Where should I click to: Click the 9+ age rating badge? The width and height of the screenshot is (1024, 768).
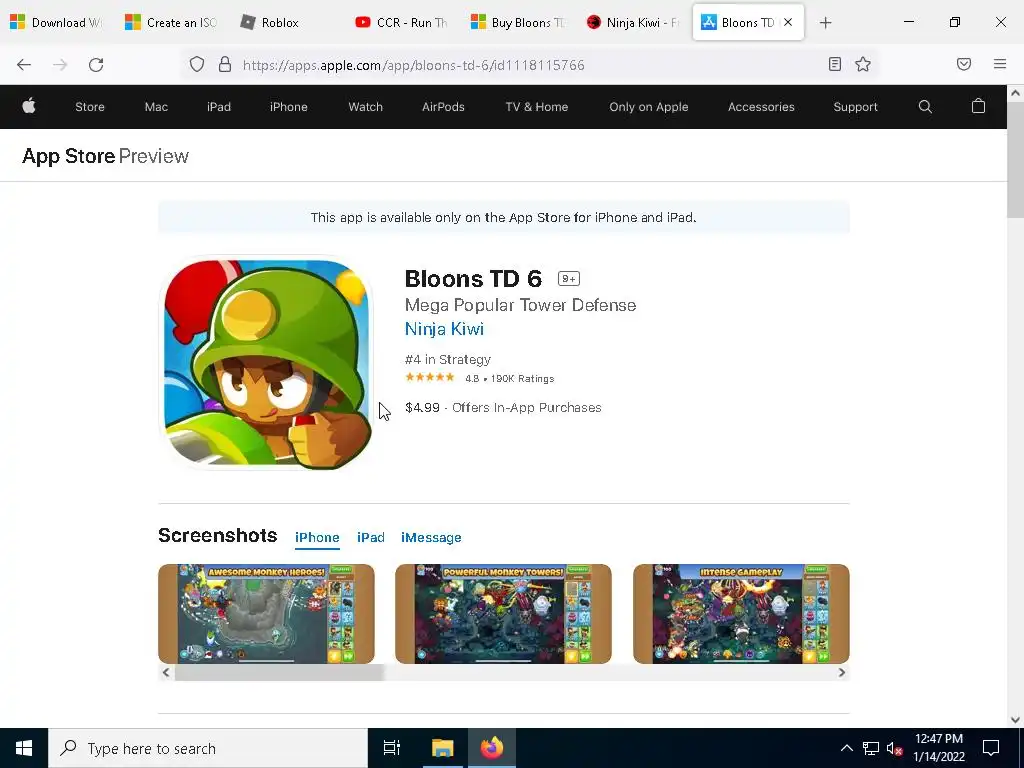coord(569,279)
